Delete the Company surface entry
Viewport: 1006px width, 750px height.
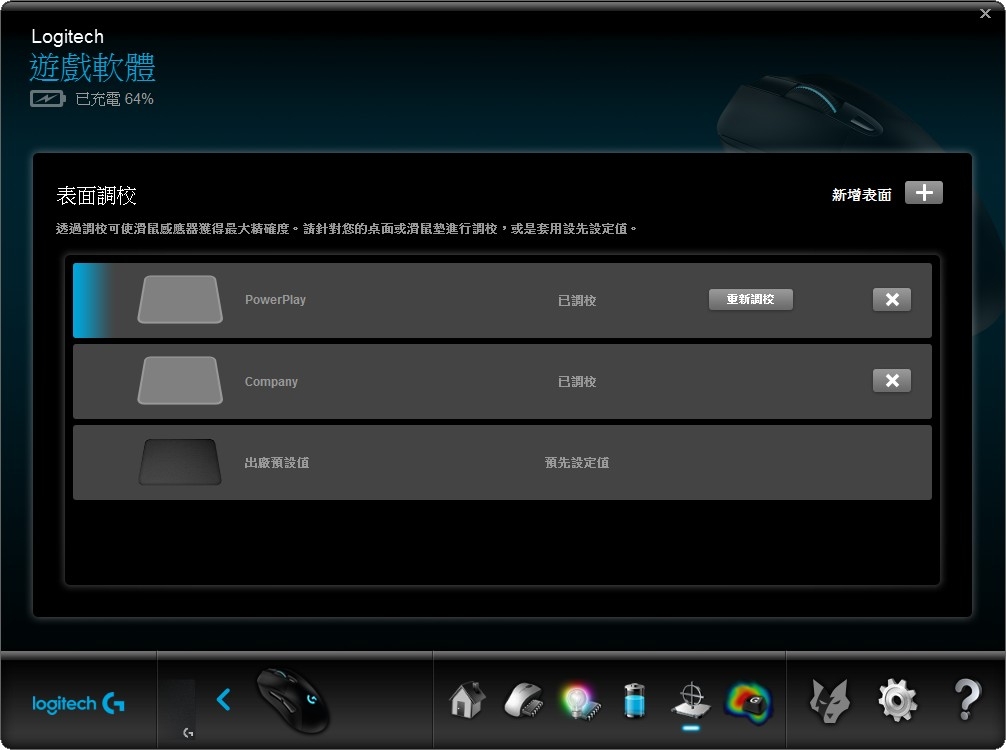892,380
